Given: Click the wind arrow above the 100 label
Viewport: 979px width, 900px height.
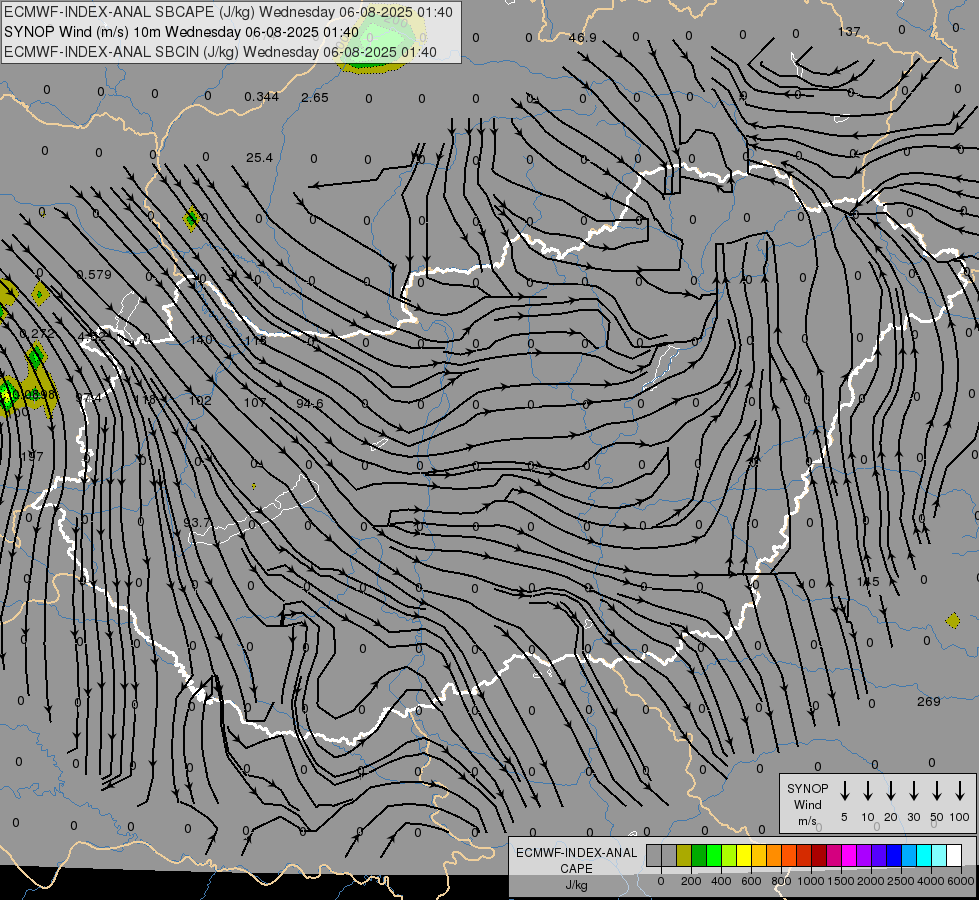Looking at the screenshot, I should click(x=960, y=791).
